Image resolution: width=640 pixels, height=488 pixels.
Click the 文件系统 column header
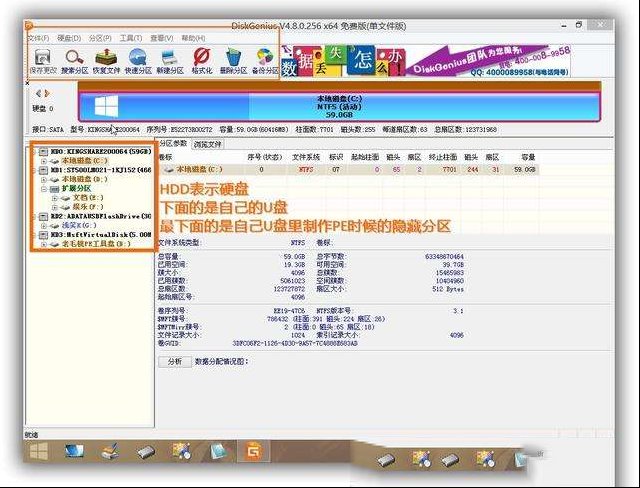(306, 157)
